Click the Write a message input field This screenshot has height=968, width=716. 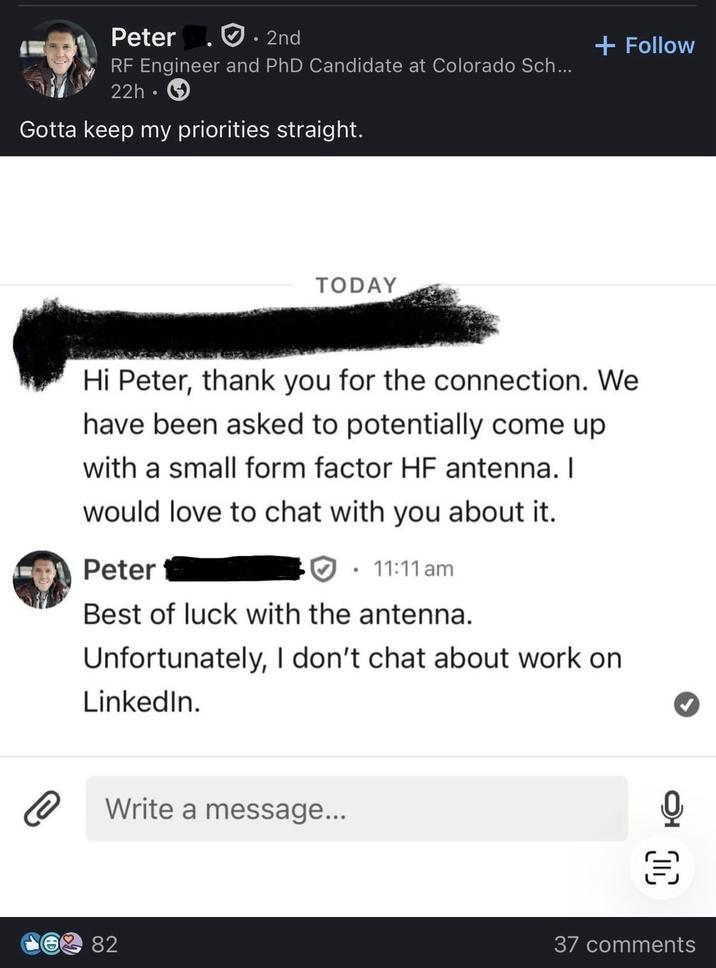click(355, 809)
